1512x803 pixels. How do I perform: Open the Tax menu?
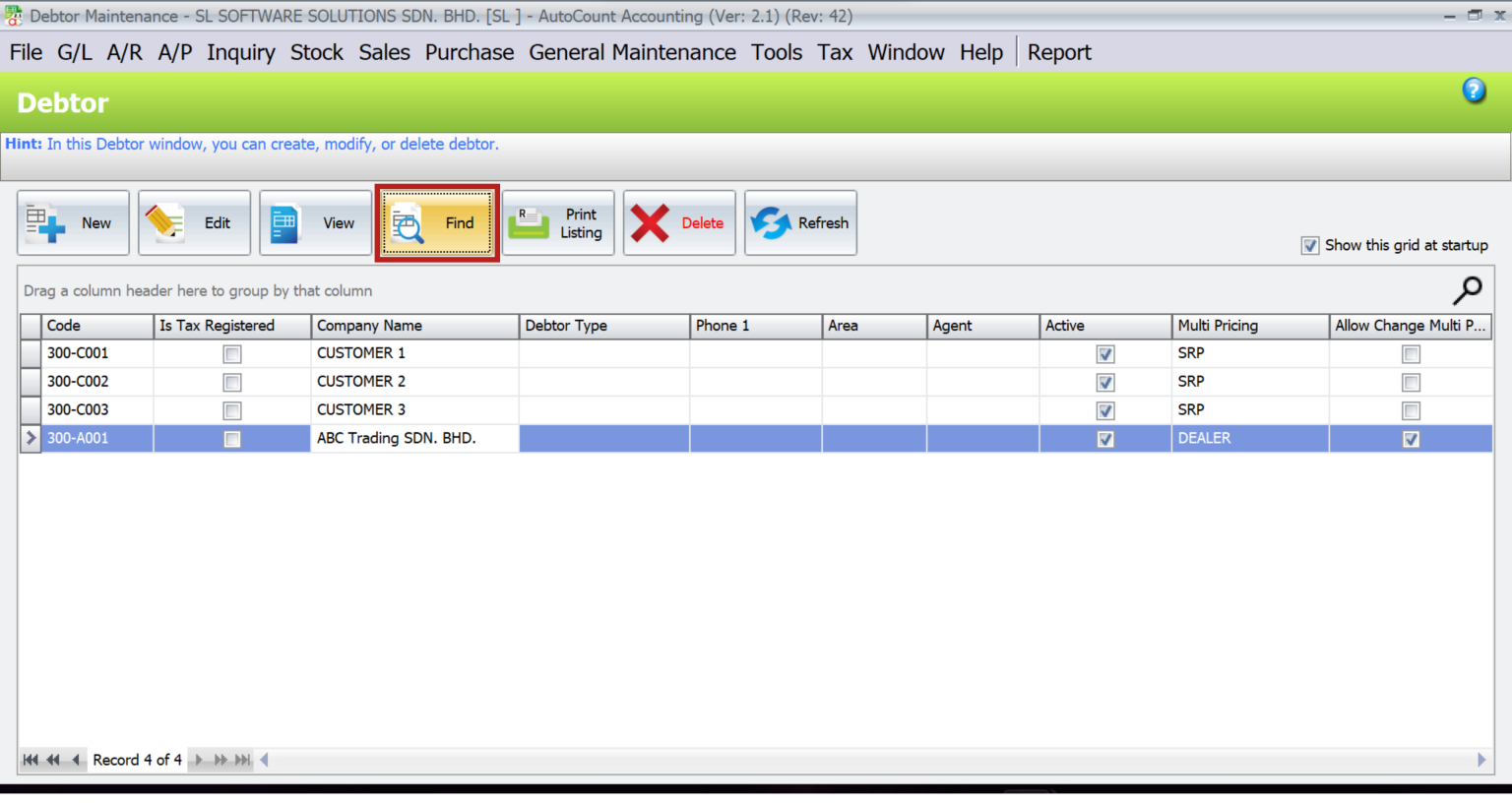tap(835, 52)
